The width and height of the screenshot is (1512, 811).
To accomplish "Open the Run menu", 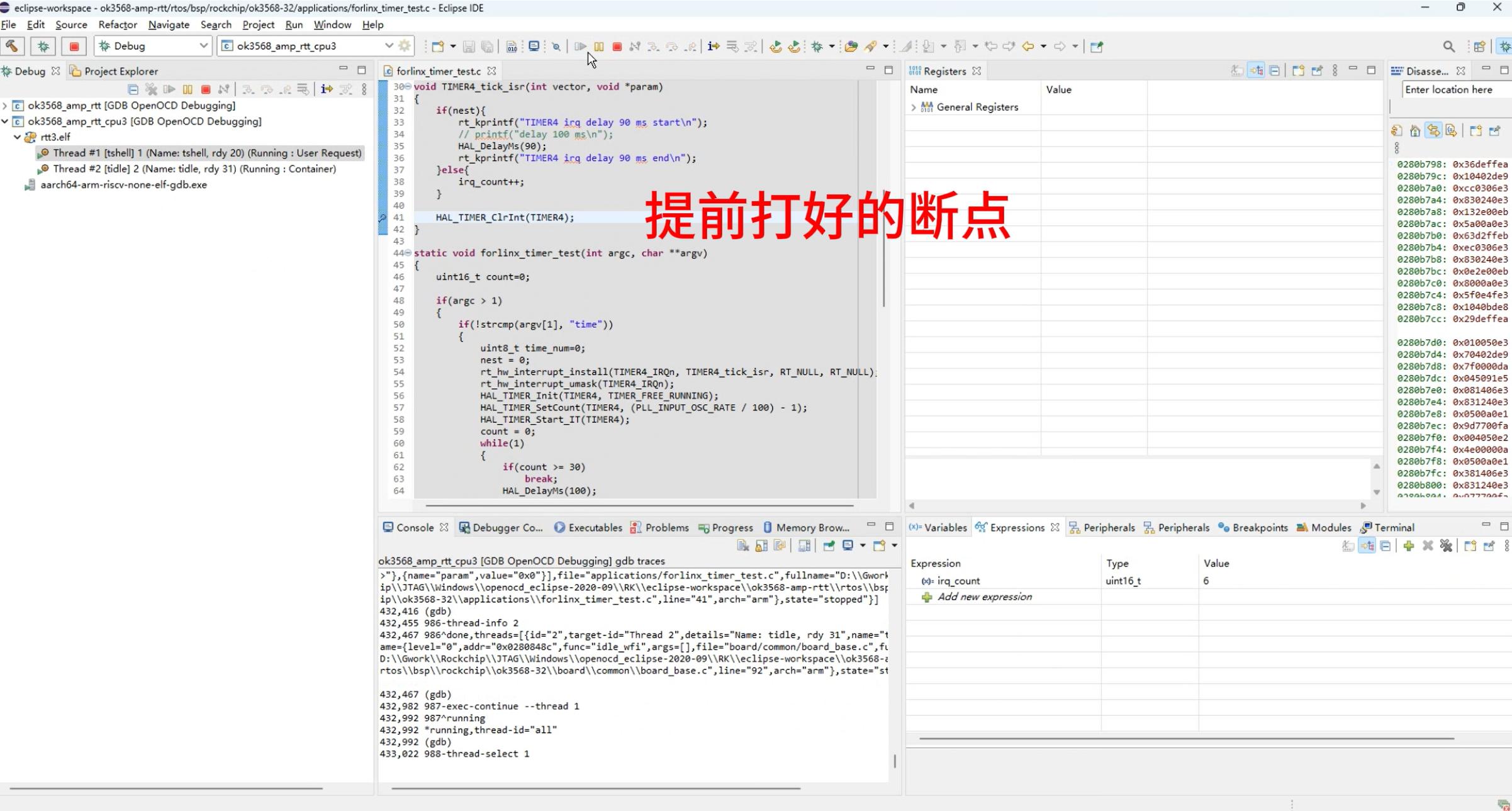I will click(x=293, y=25).
